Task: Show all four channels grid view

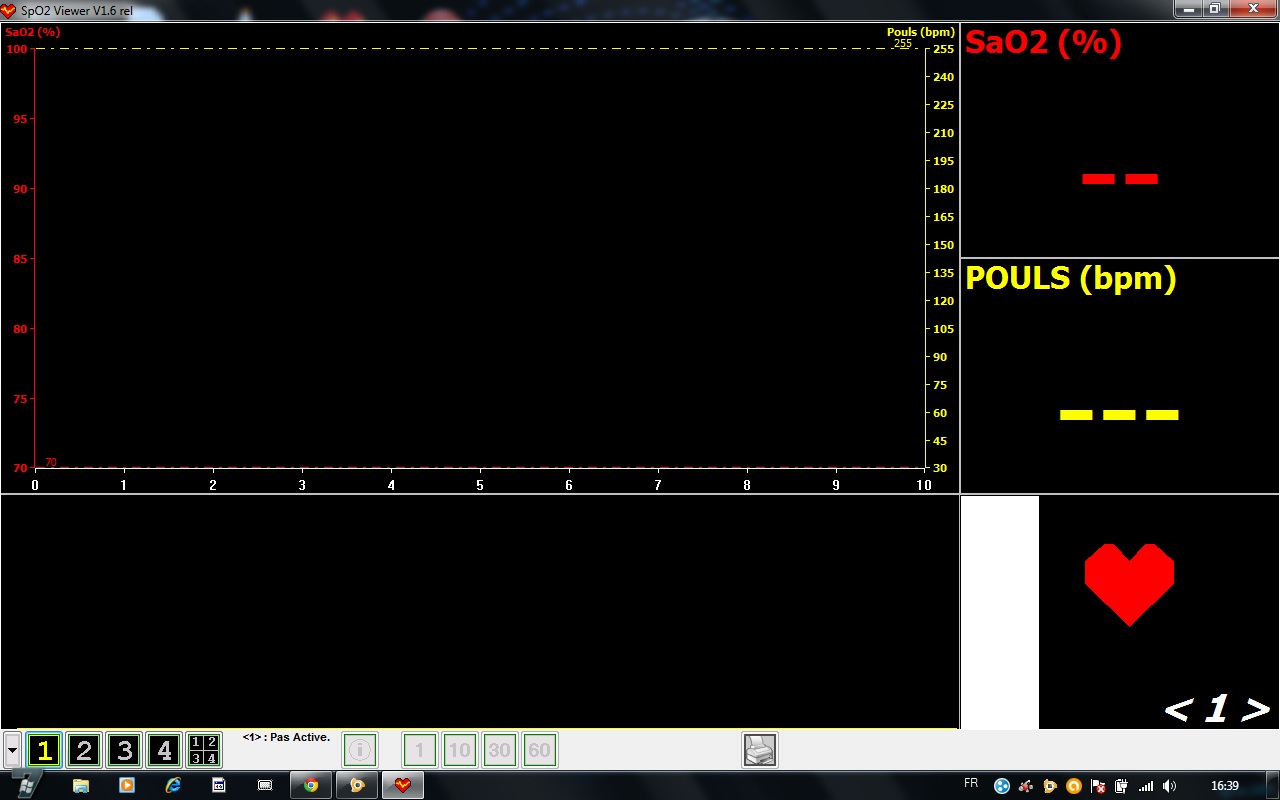Action: (x=204, y=749)
